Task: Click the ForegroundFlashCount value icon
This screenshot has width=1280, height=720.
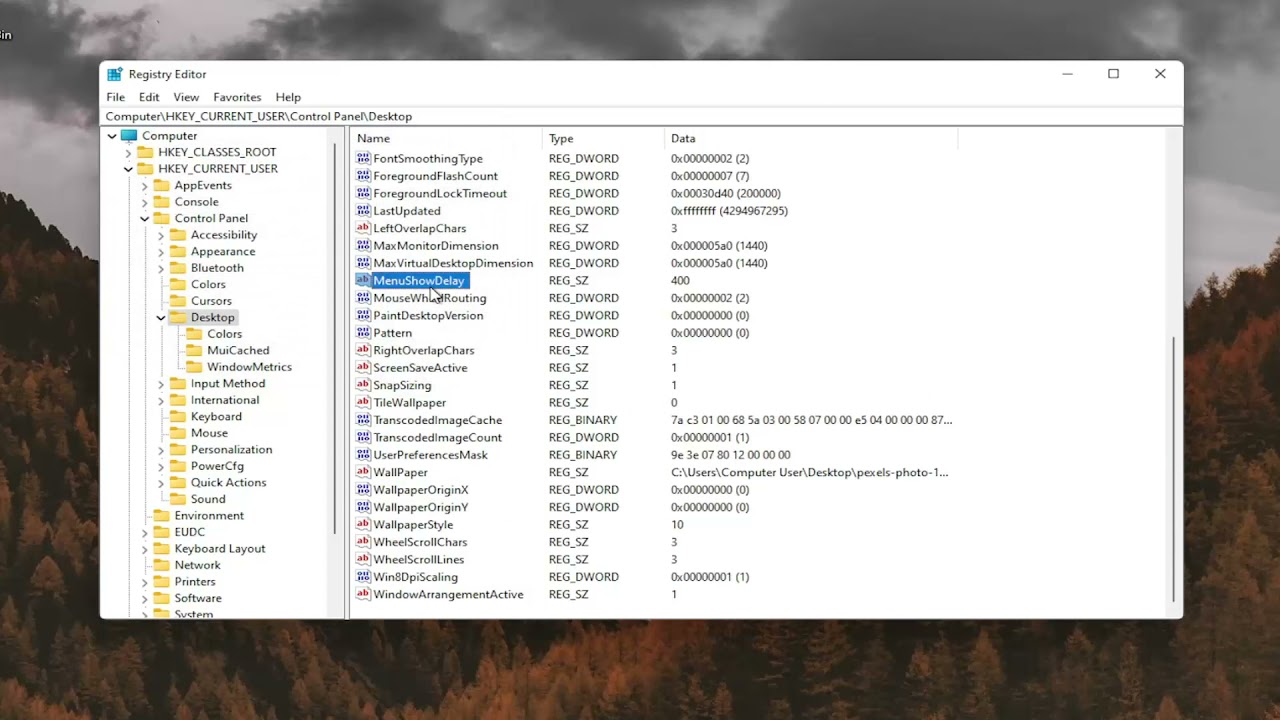Action: tap(364, 176)
